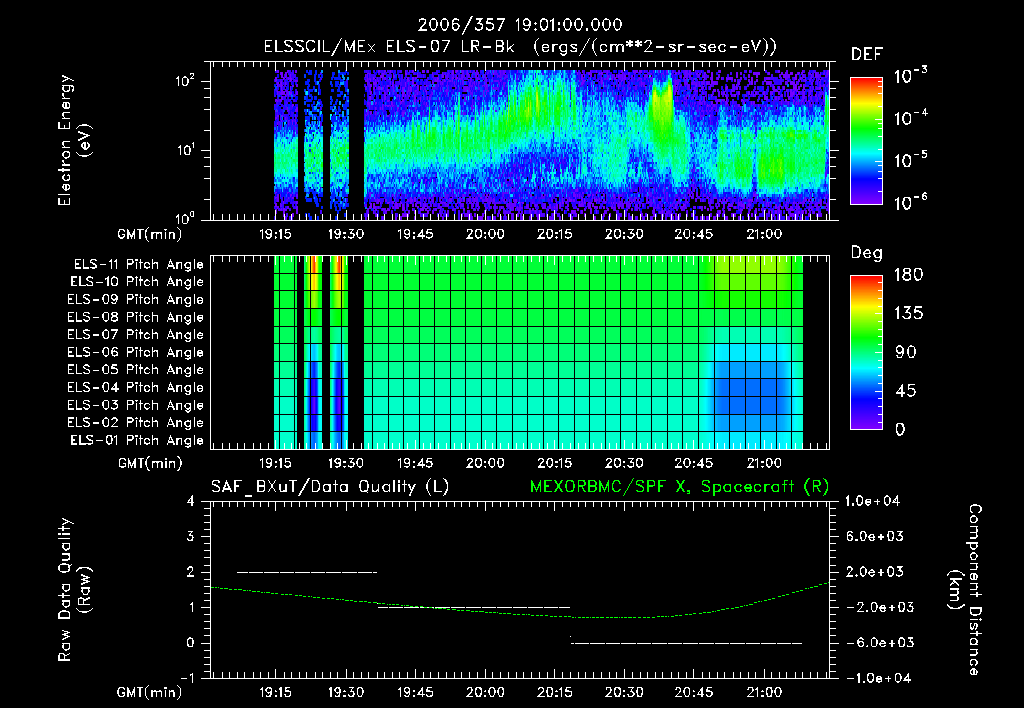This screenshot has height=708, width=1024.
Task: Click the 19:30 tick label under pitch angle panel
Action: pyautogui.click(x=345, y=463)
